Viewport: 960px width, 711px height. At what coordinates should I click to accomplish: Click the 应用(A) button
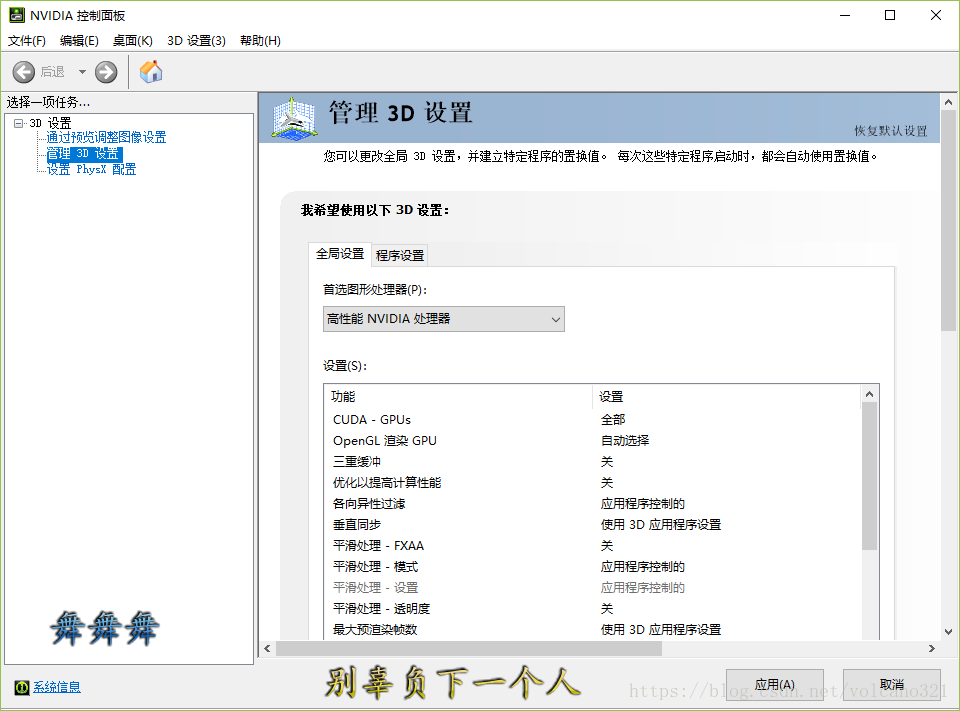(774, 685)
